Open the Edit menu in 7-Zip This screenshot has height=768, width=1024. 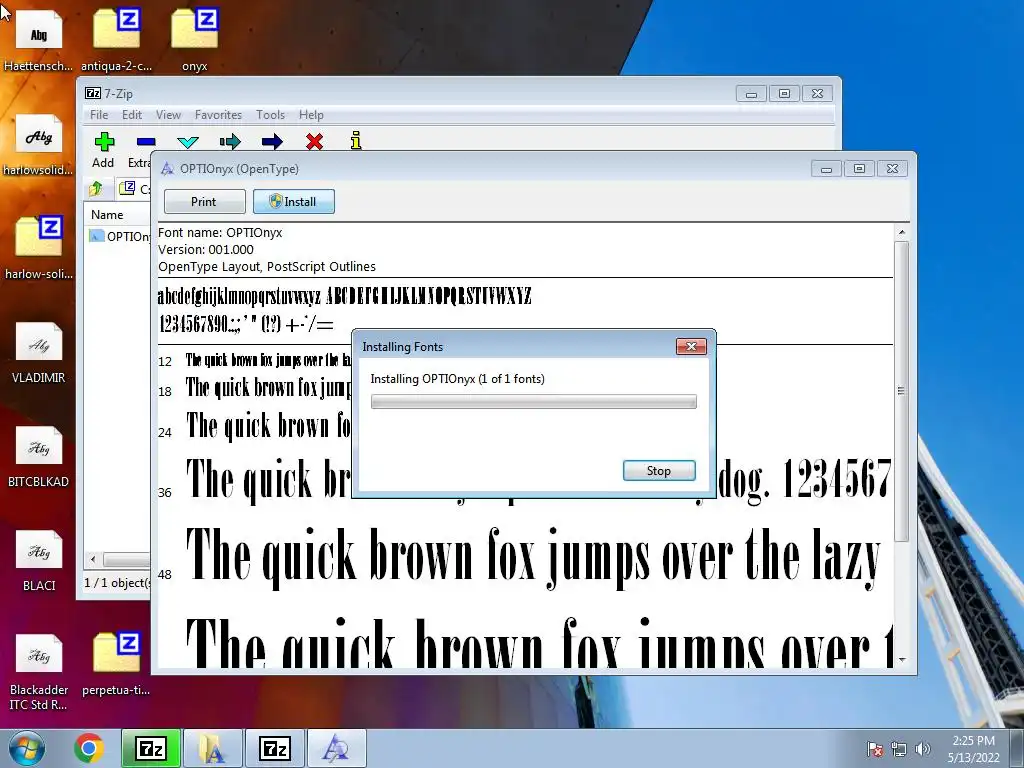pos(132,115)
